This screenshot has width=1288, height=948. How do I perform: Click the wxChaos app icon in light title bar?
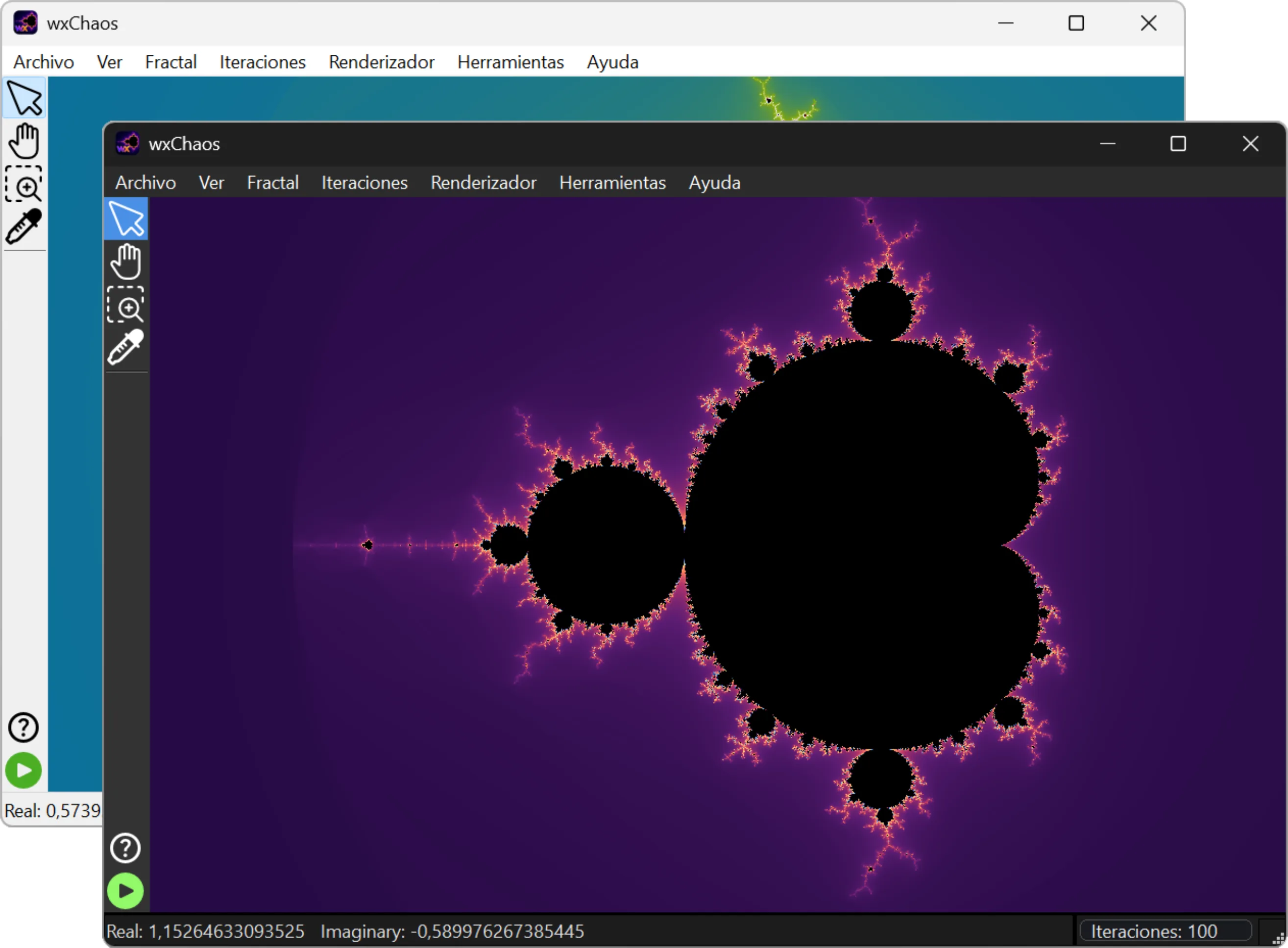click(x=25, y=23)
